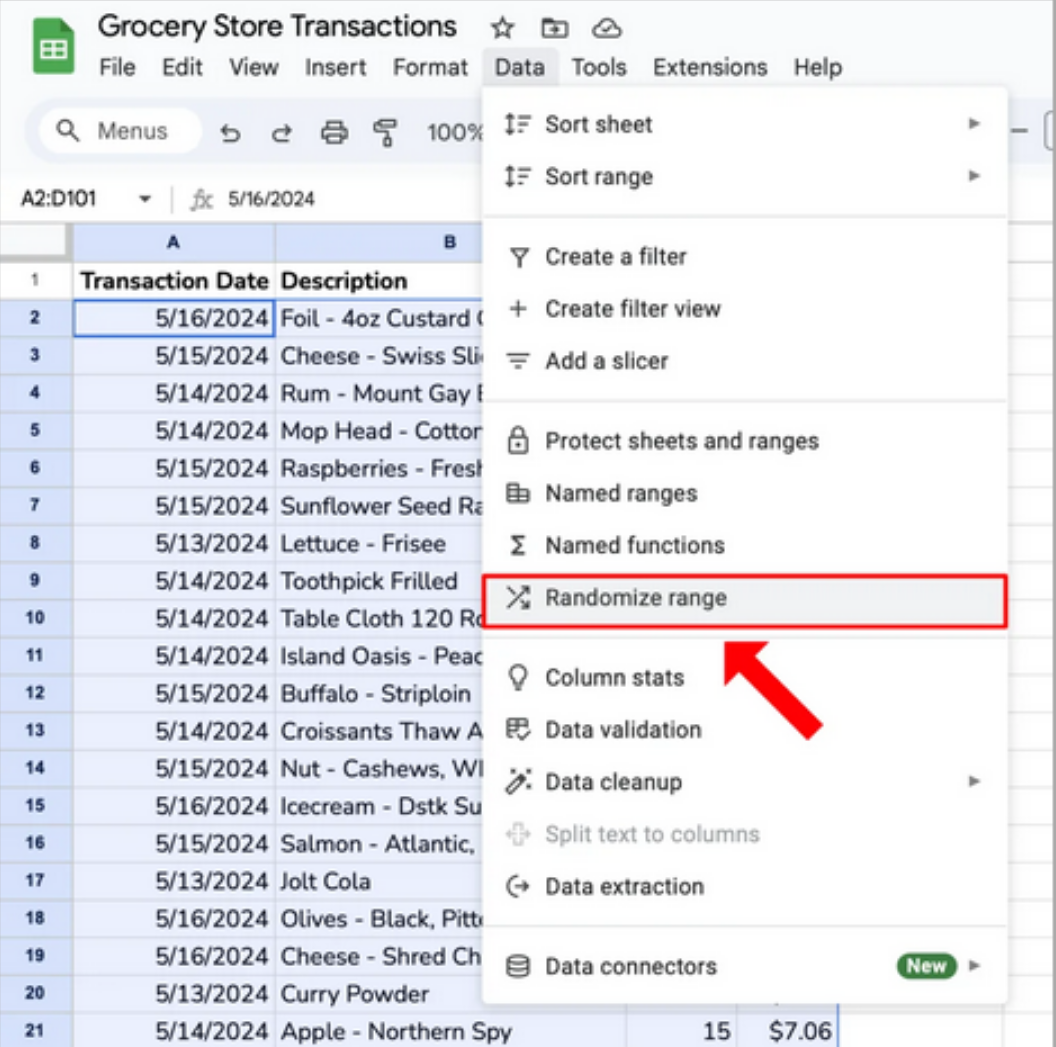Select column A header
1056x1047 pixels.
(173, 242)
